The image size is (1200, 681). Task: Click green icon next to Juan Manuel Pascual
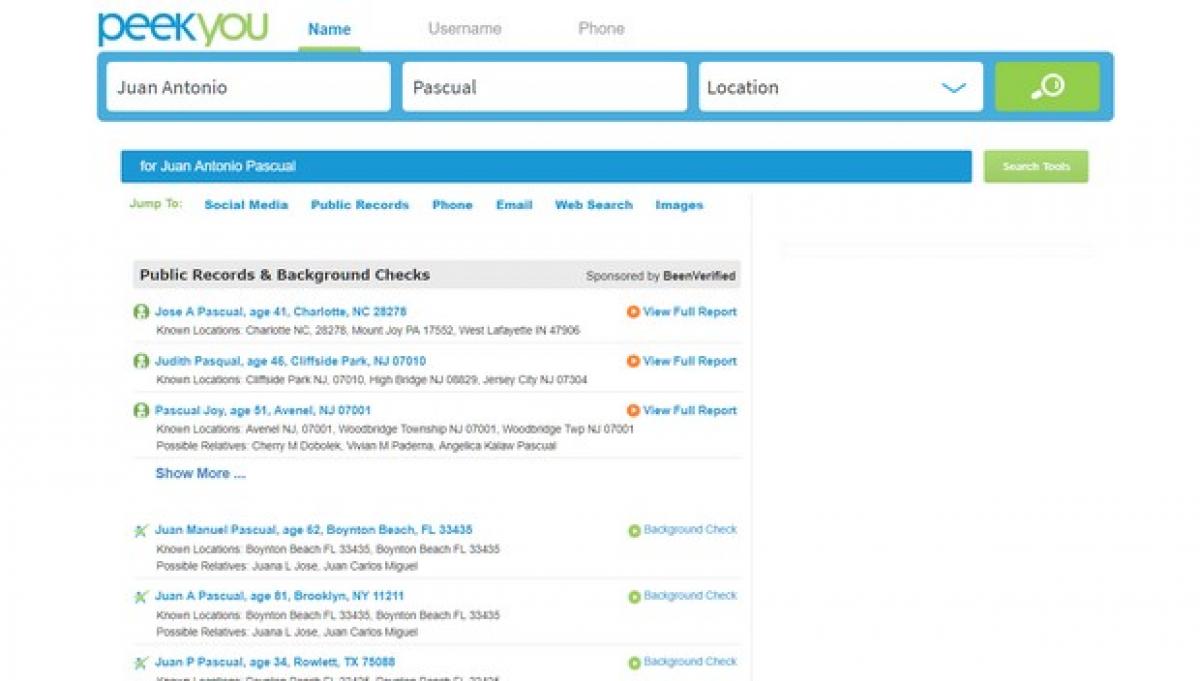coord(141,531)
